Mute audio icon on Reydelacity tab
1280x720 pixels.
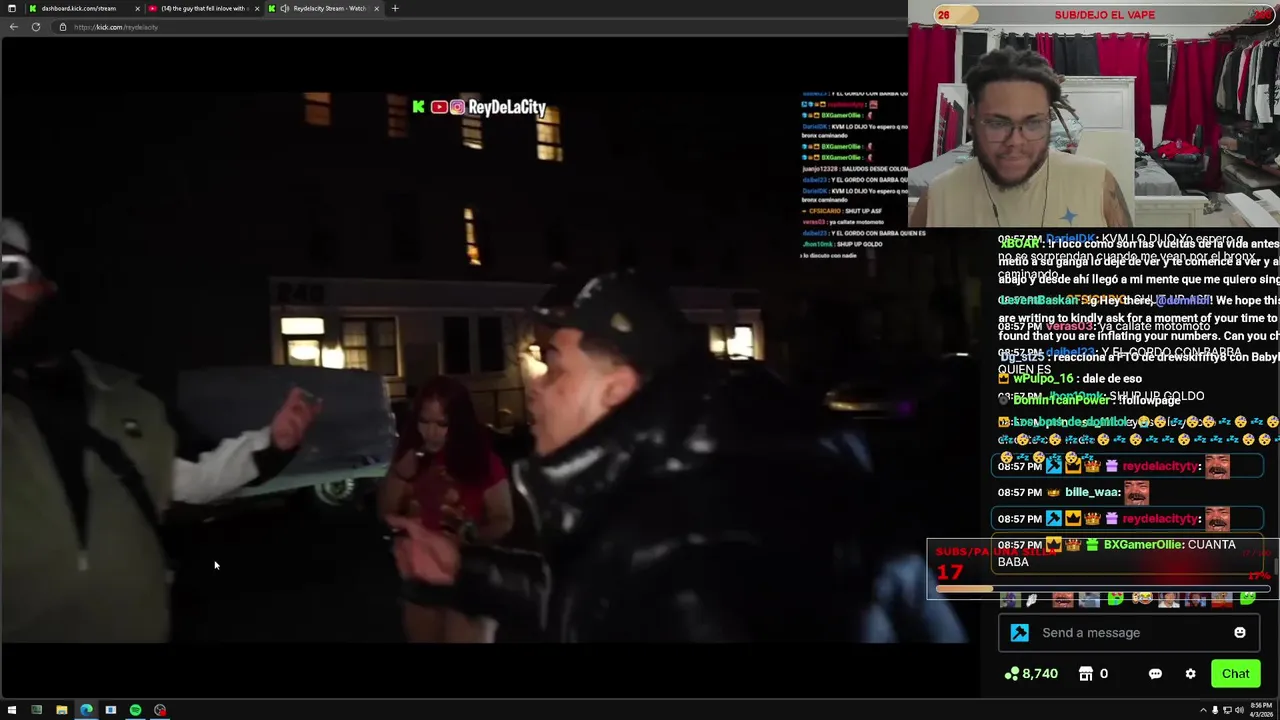coord(284,8)
